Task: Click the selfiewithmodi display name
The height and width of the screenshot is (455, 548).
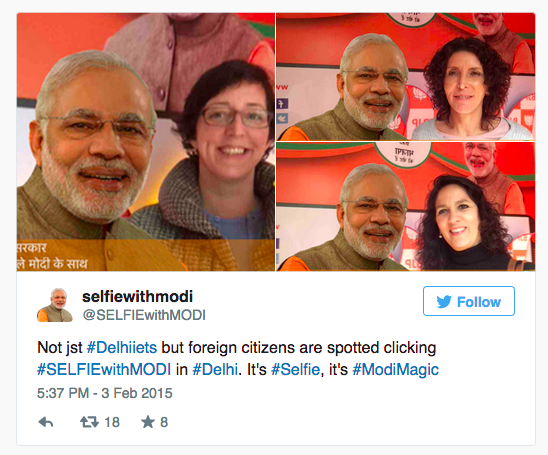Action: pos(137,296)
